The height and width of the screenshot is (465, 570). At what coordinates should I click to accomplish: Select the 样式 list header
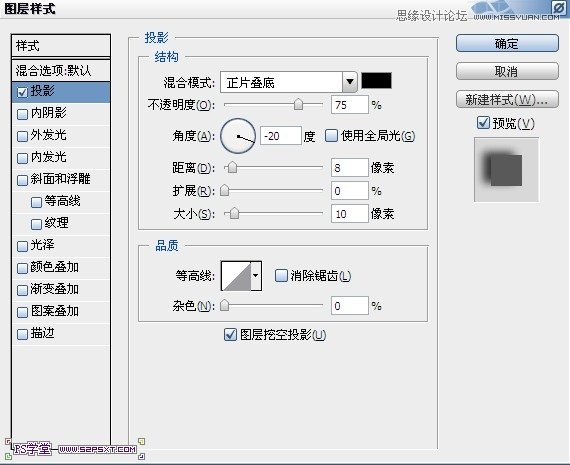pyautogui.click(x=61, y=46)
